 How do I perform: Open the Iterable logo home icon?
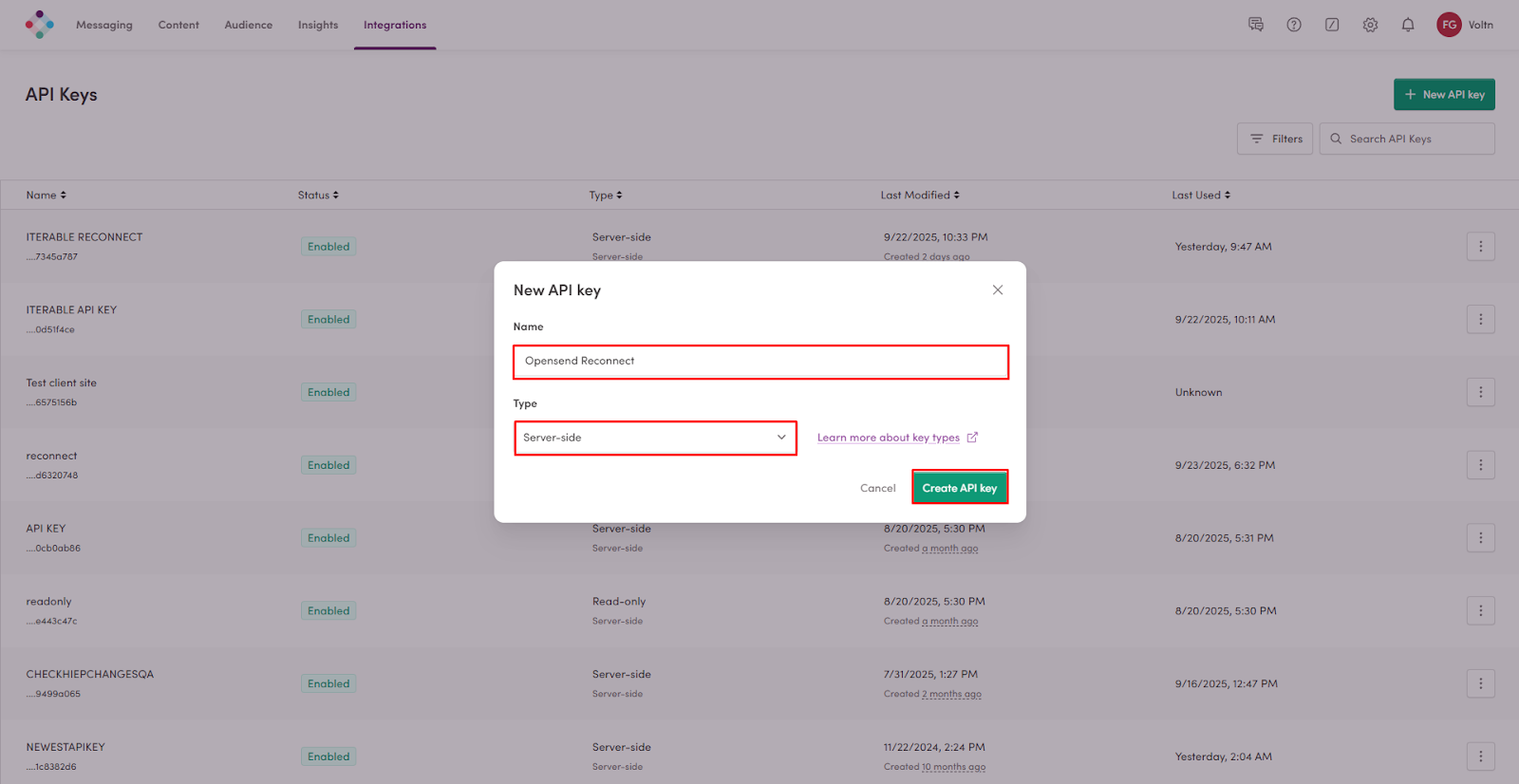point(40,25)
